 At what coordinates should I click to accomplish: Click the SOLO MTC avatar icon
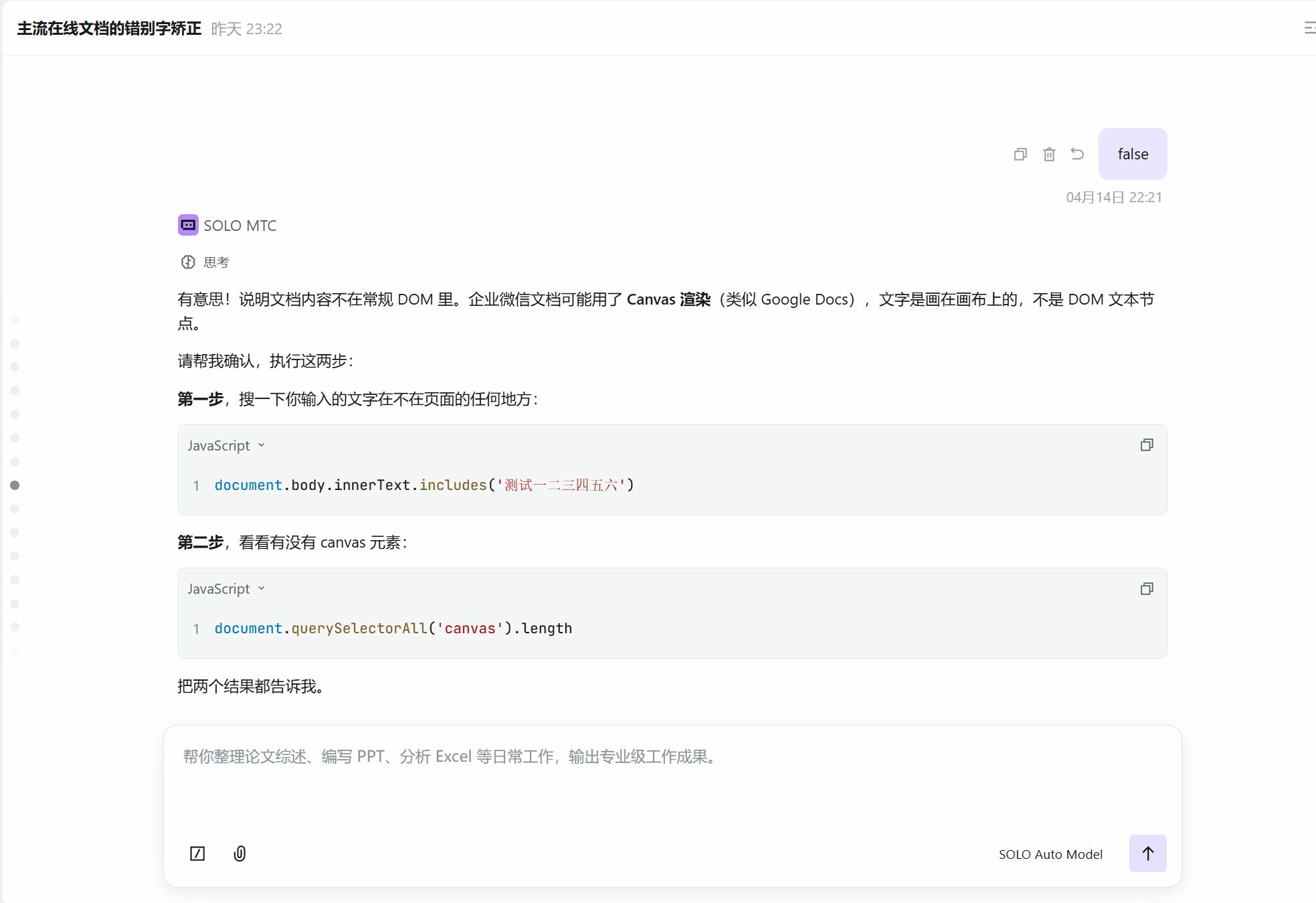click(x=188, y=225)
